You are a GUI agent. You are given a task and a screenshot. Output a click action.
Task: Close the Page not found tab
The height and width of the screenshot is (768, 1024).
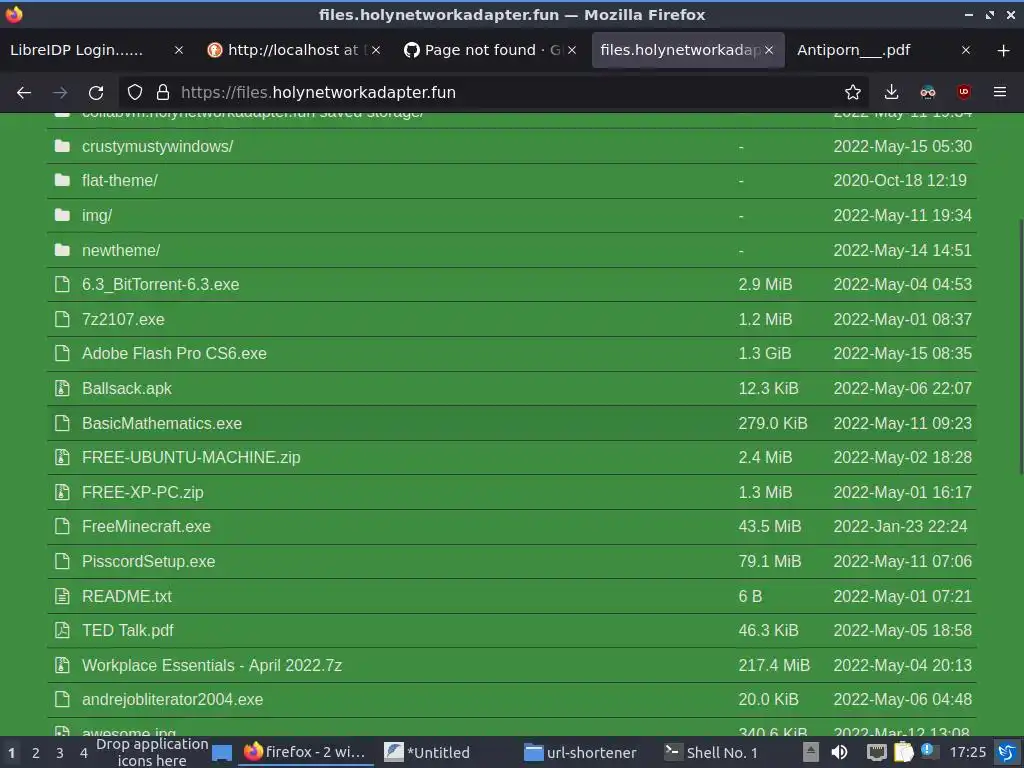coord(572,50)
